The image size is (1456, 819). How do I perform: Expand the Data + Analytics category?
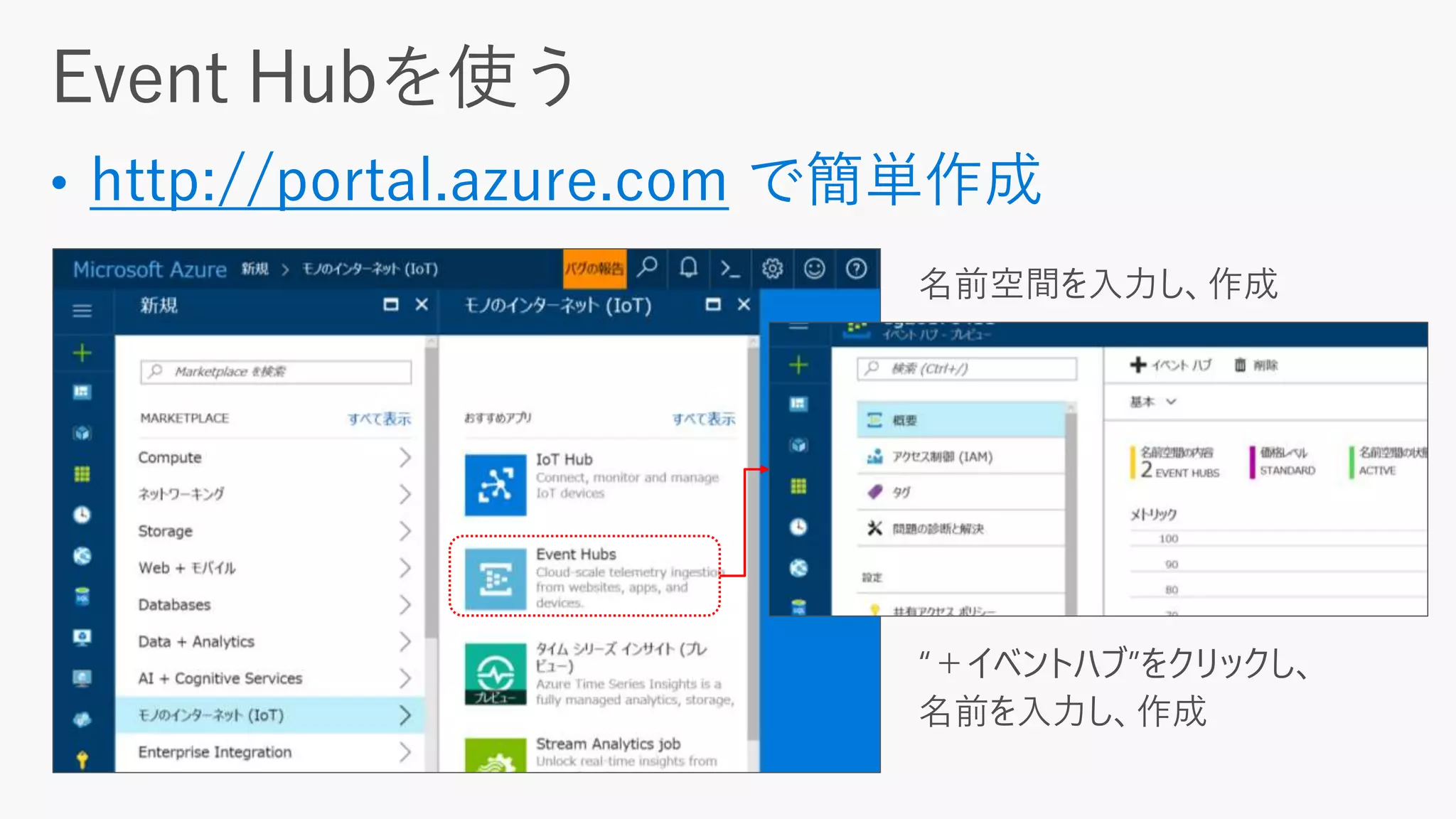(275, 641)
